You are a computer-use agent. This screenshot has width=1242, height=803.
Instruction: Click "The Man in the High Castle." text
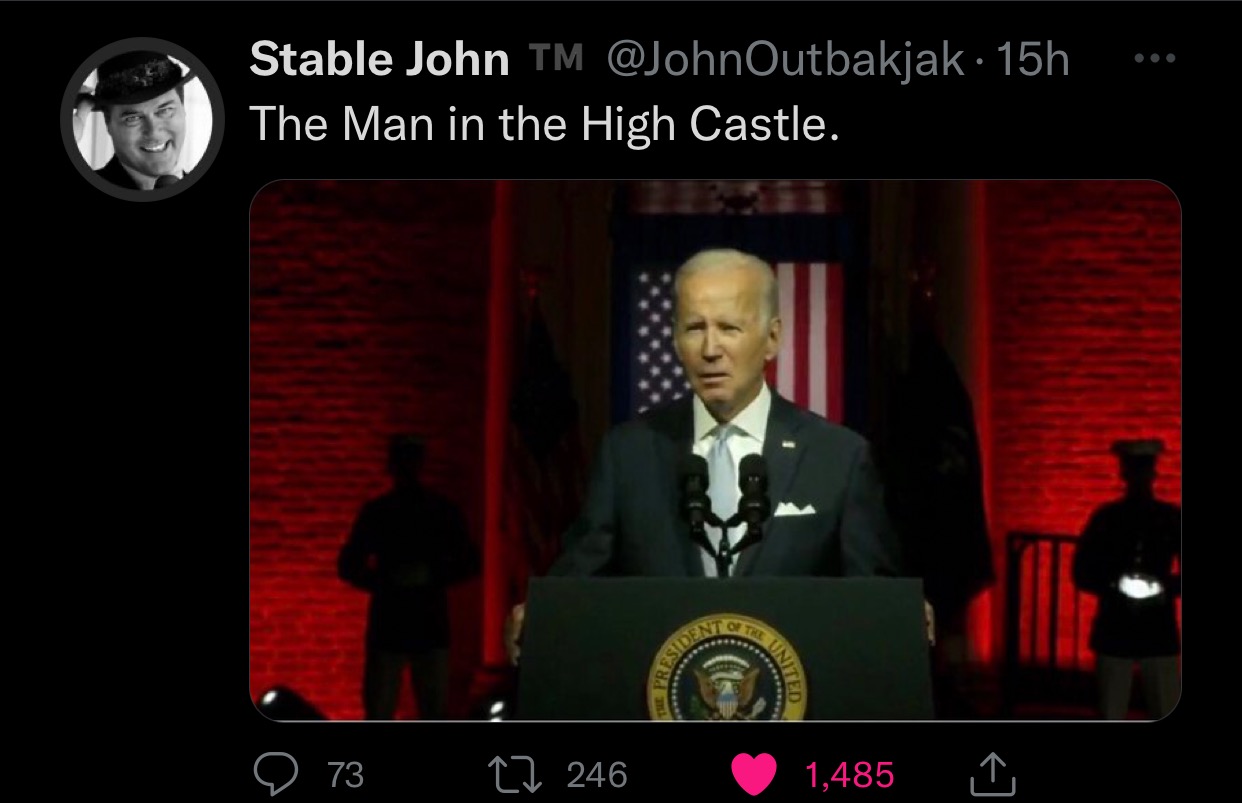(x=539, y=123)
